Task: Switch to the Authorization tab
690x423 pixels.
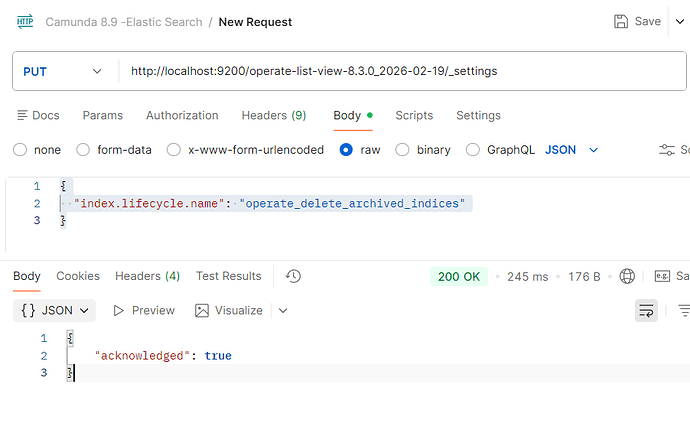Action: [182, 115]
